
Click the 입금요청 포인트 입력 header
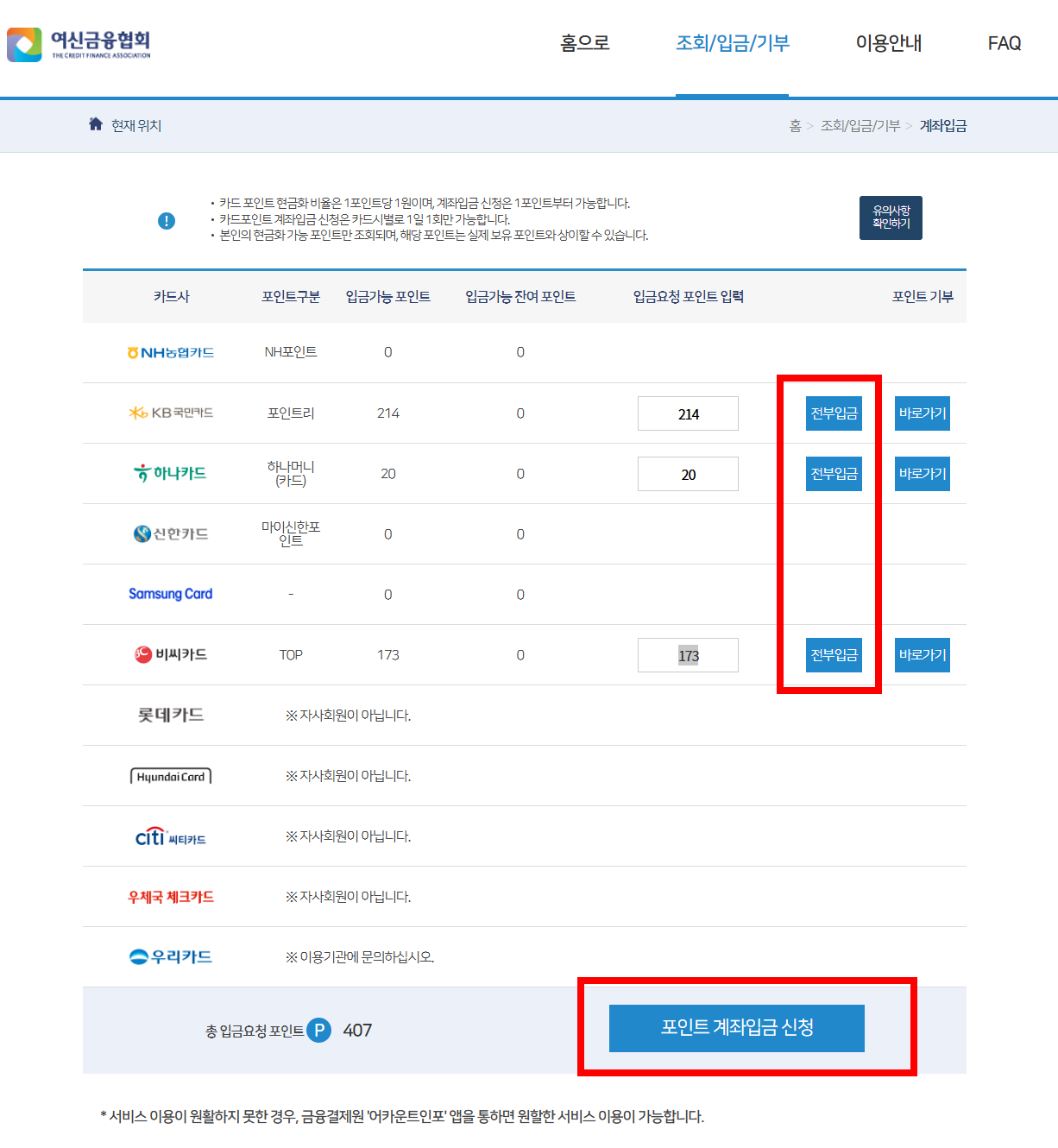click(x=688, y=297)
